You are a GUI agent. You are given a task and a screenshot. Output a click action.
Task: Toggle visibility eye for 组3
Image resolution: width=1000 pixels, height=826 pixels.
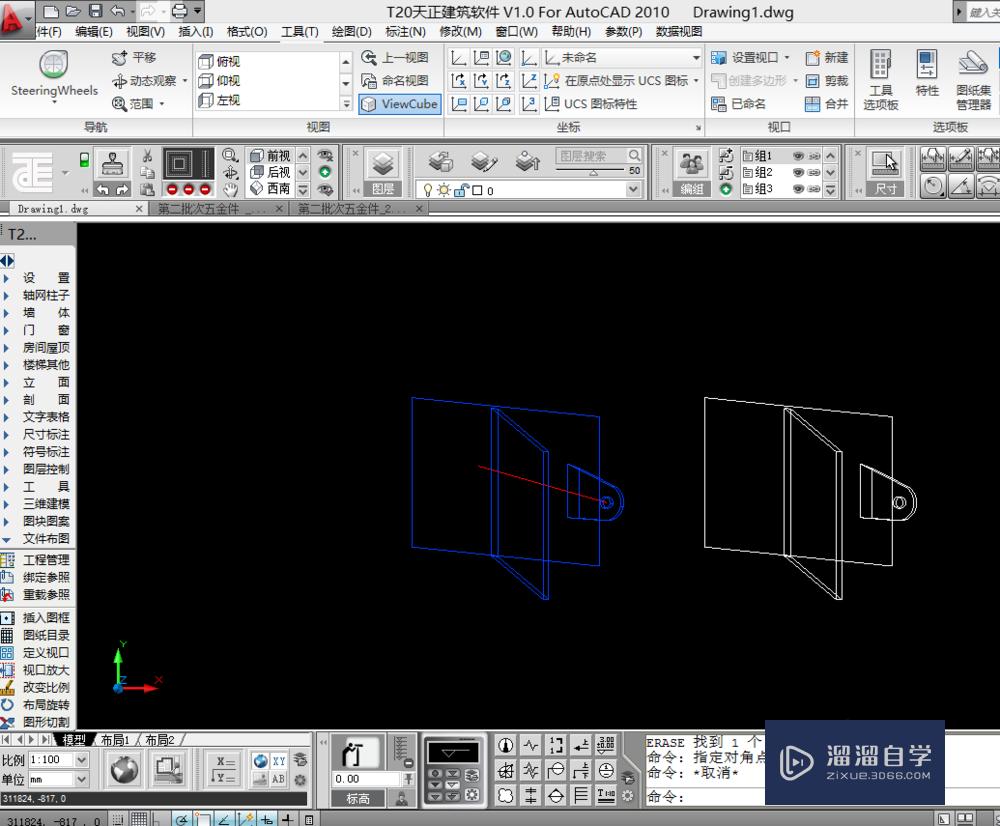[798, 189]
